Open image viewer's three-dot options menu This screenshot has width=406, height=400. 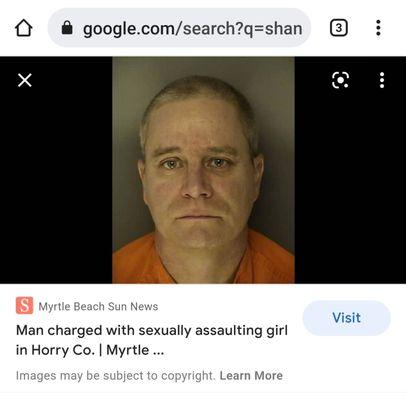pyautogui.click(x=382, y=80)
